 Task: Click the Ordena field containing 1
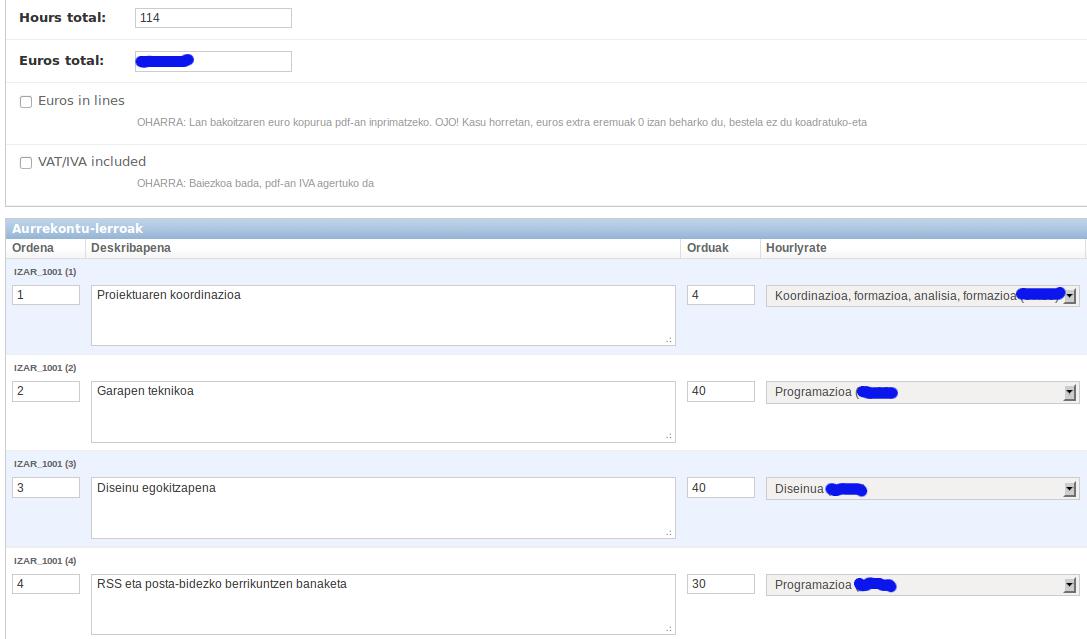pyautogui.click(x=46, y=295)
